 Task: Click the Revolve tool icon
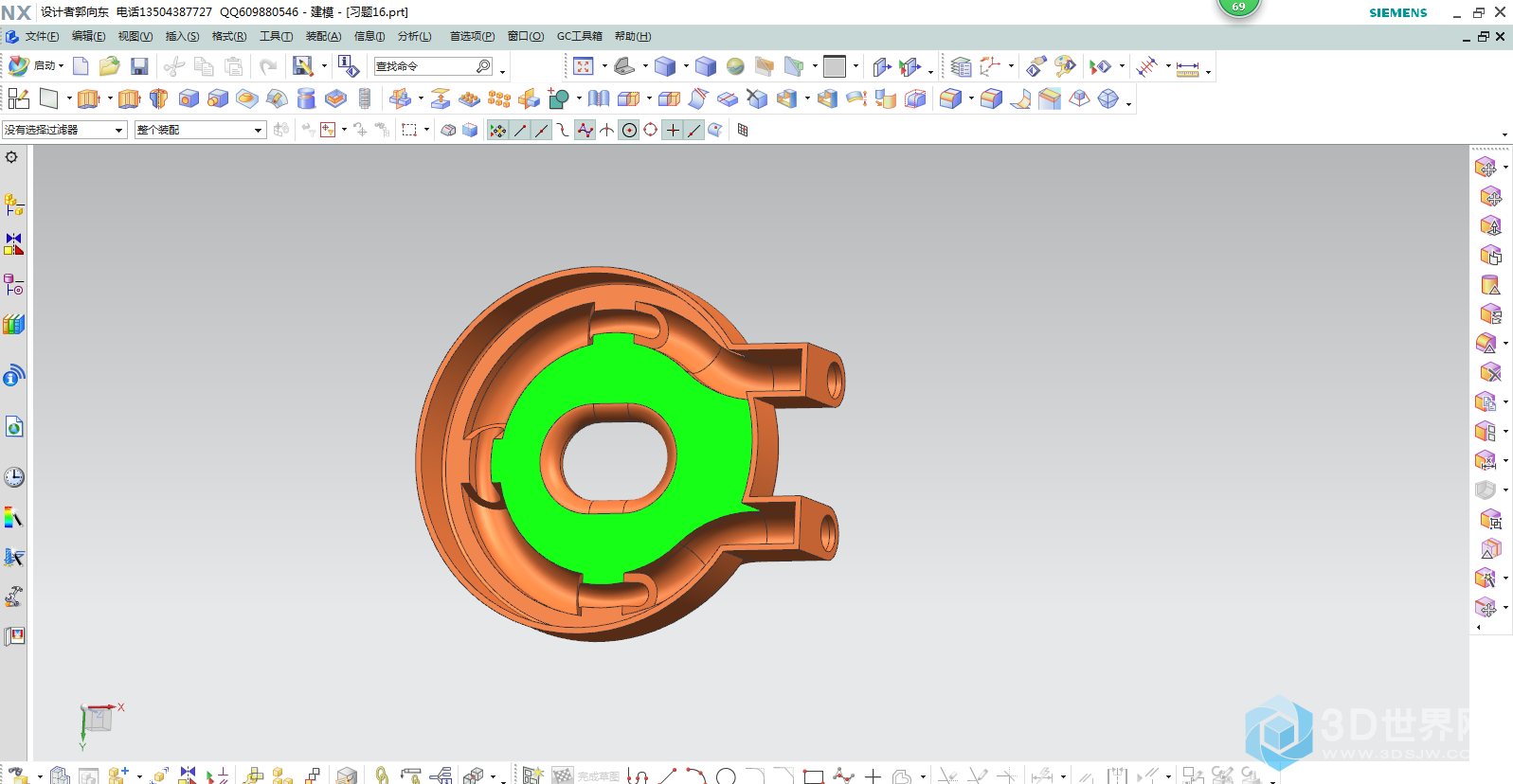[x=159, y=98]
